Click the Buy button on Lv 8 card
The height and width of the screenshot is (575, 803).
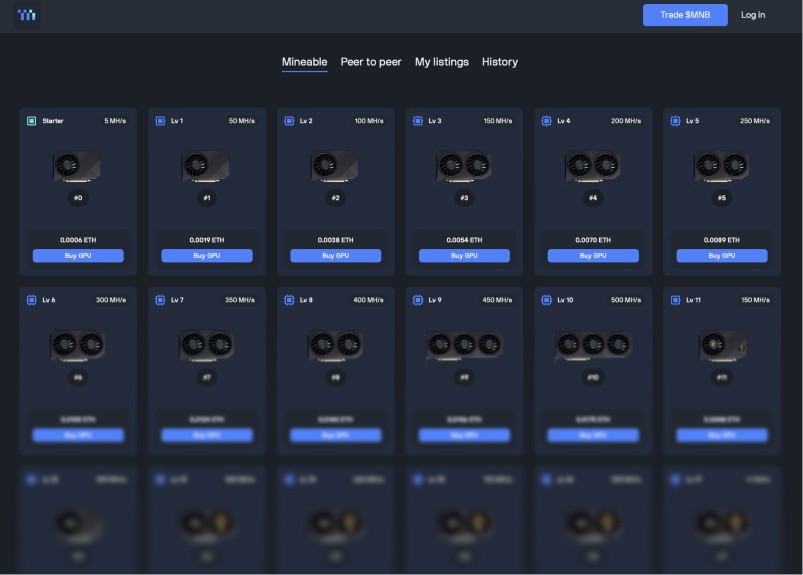335,435
